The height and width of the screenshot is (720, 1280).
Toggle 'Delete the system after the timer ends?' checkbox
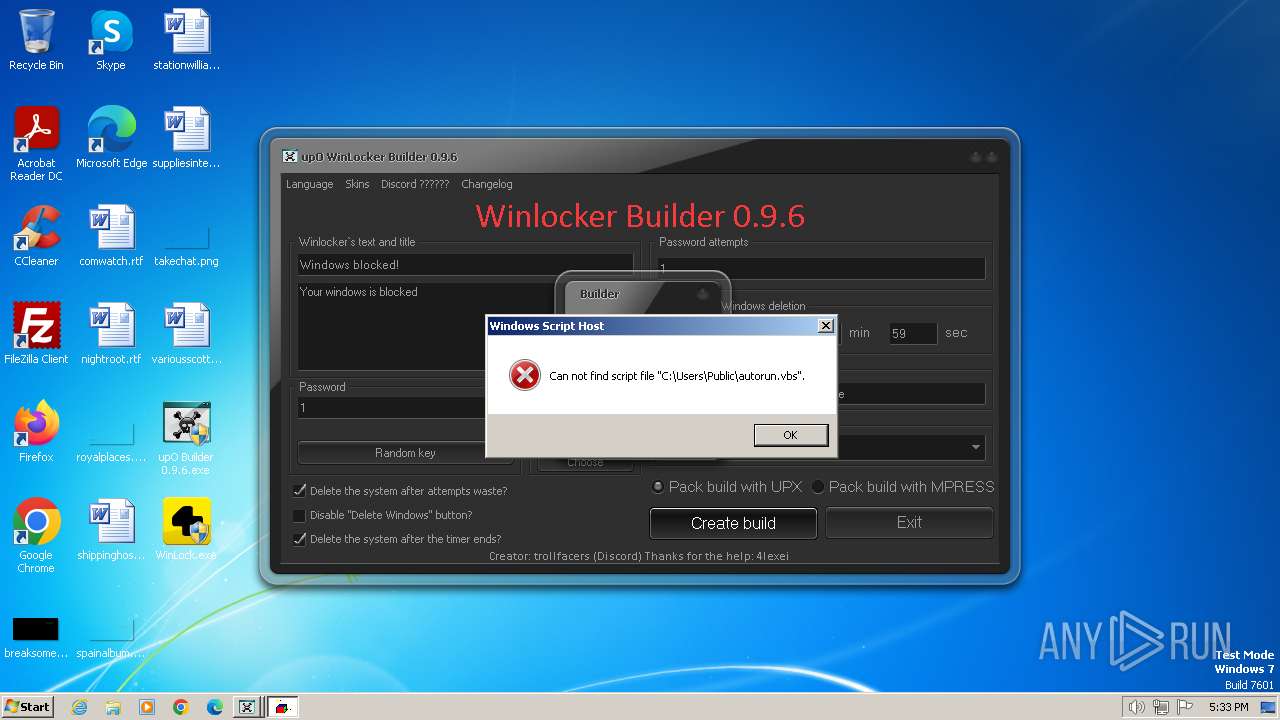click(x=299, y=539)
